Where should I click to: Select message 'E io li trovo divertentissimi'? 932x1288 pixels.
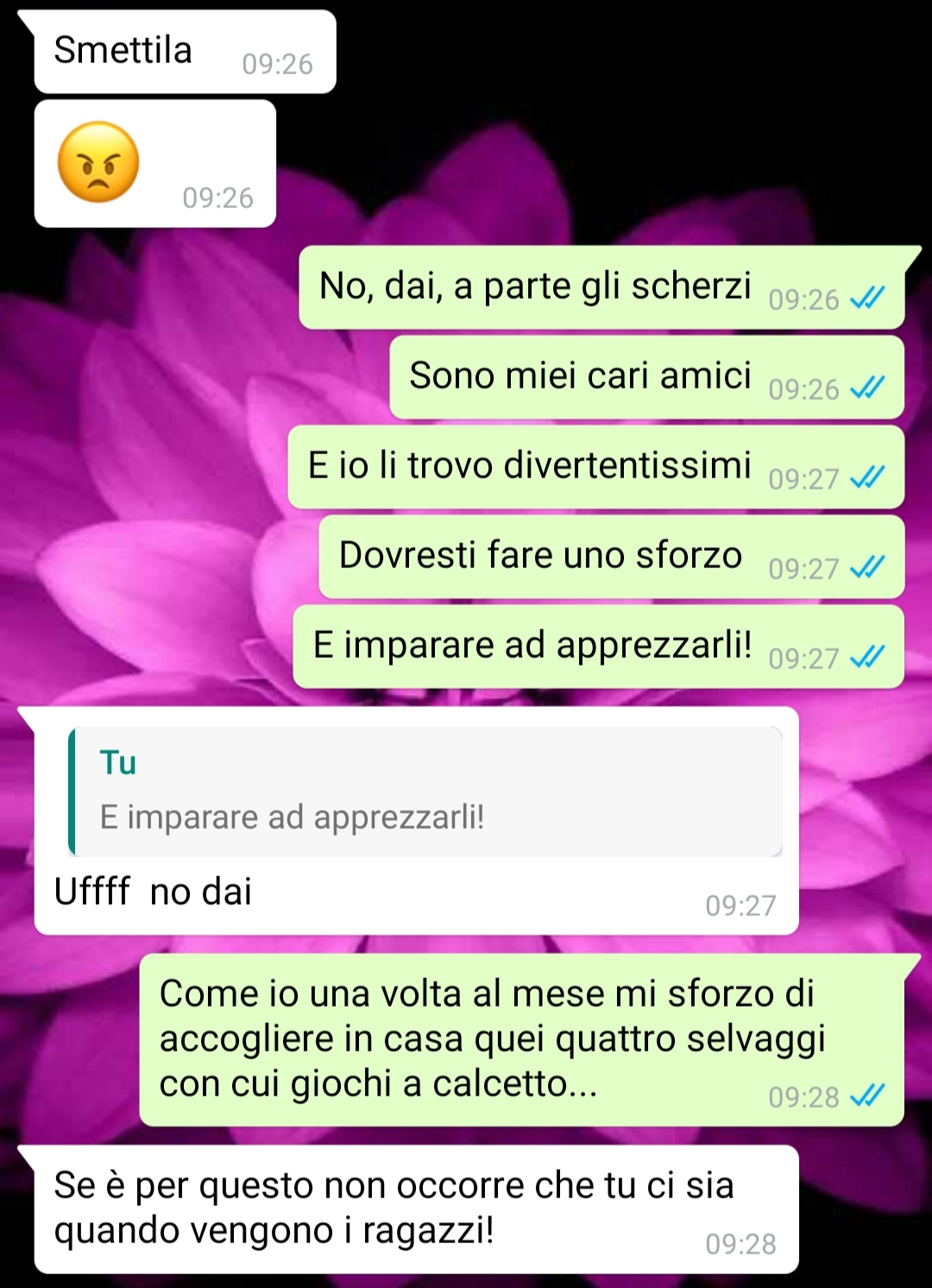point(596,467)
